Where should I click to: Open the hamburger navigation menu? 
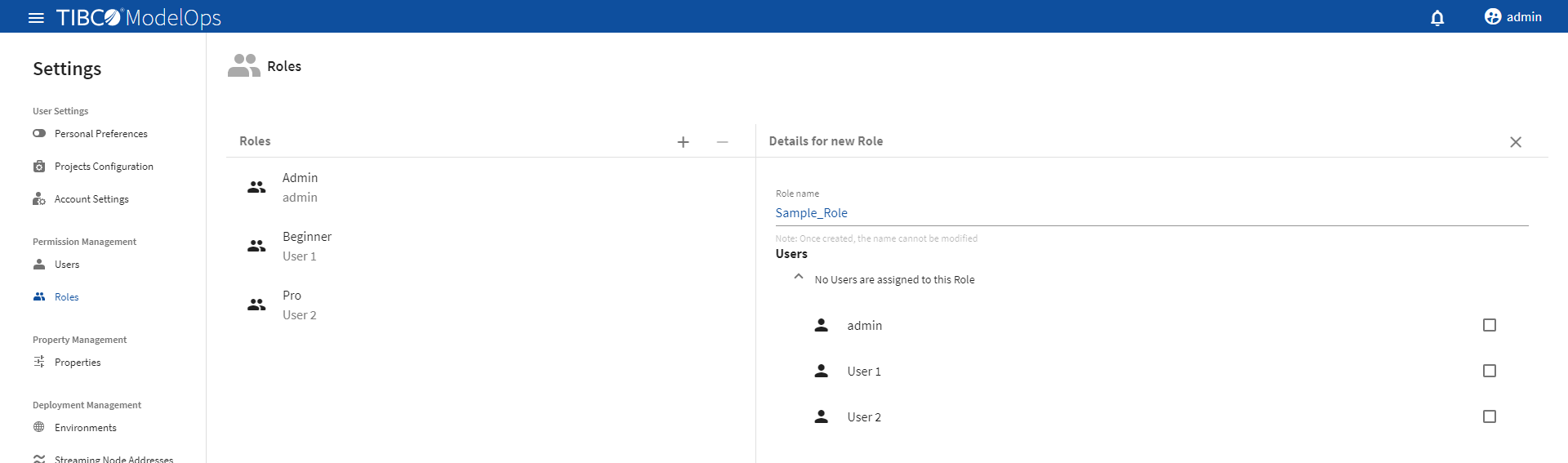(x=36, y=17)
